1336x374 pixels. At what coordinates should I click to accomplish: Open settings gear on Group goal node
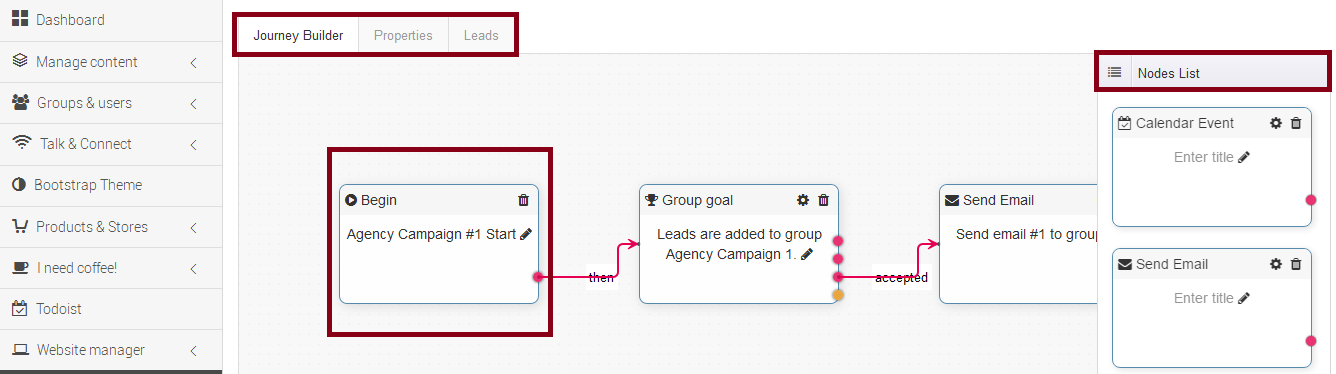pos(802,200)
